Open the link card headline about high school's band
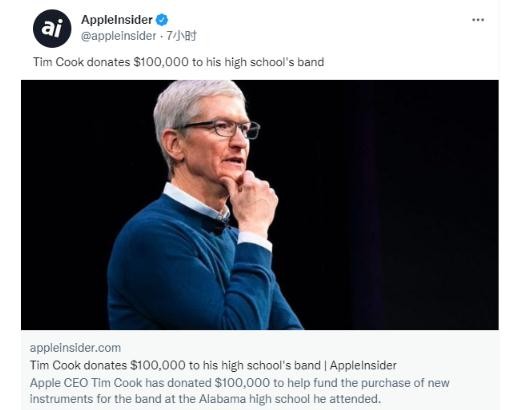Viewport: 523px width, 410px height. (x=213, y=365)
